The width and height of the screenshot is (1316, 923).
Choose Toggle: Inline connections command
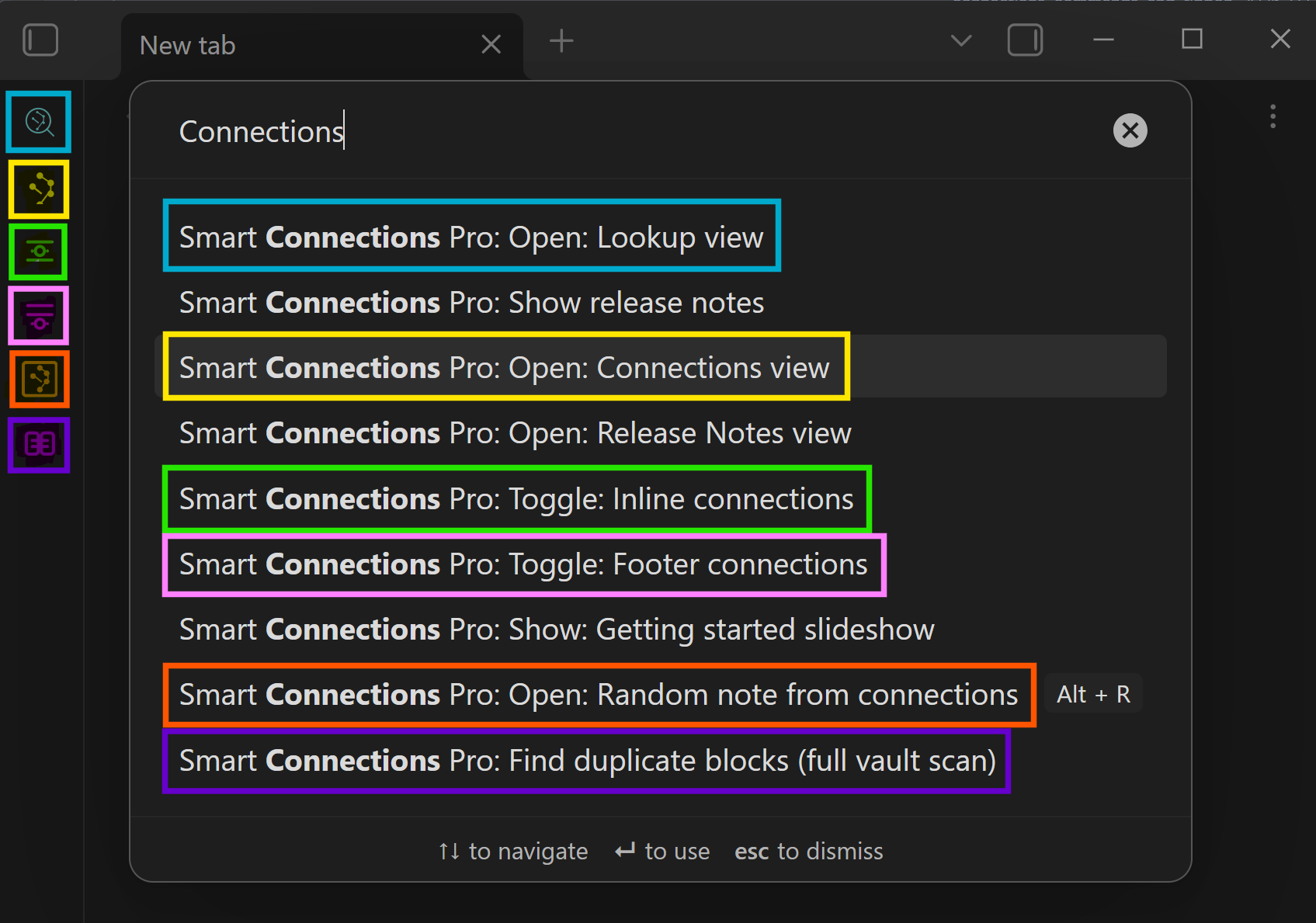(516, 498)
